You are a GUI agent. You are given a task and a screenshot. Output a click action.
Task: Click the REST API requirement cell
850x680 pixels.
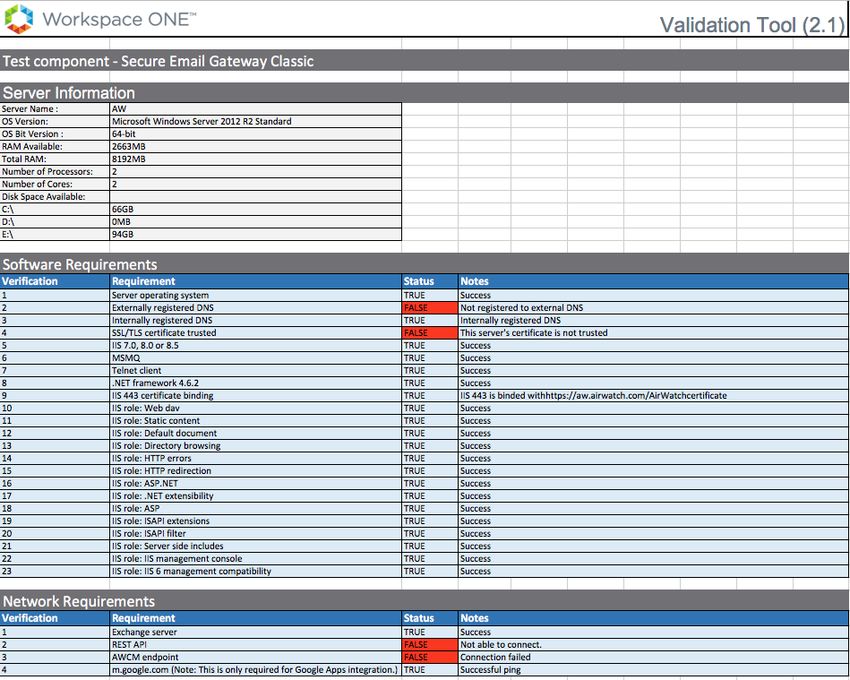click(x=255, y=644)
